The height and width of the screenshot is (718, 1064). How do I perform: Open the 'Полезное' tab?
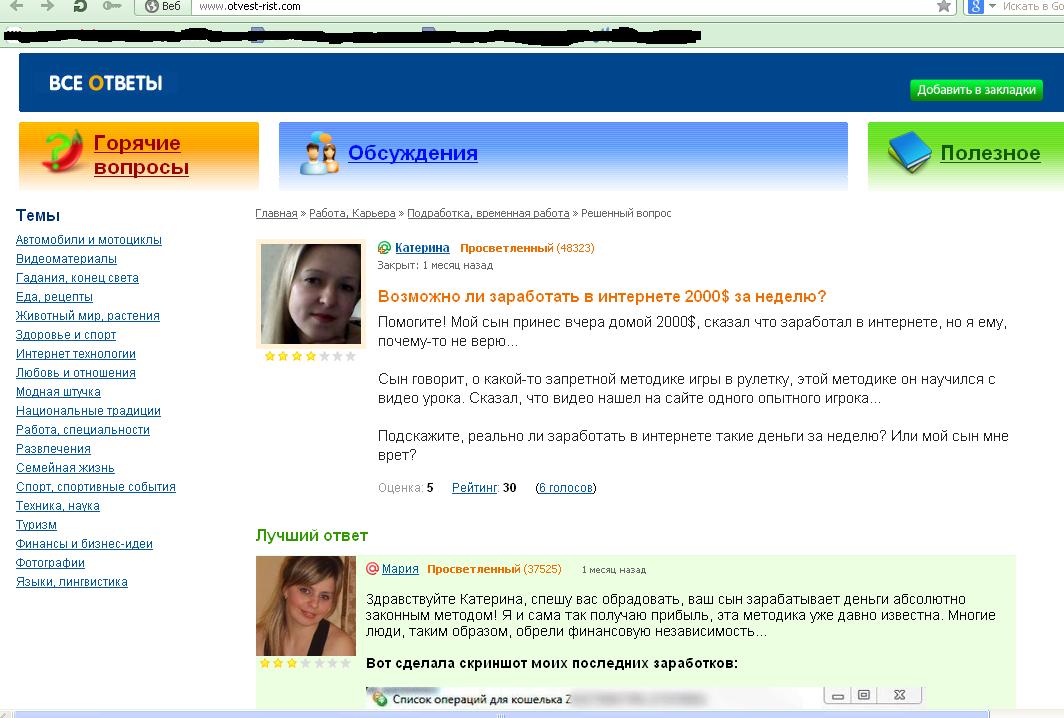pyautogui.click(x=990, y=153)
